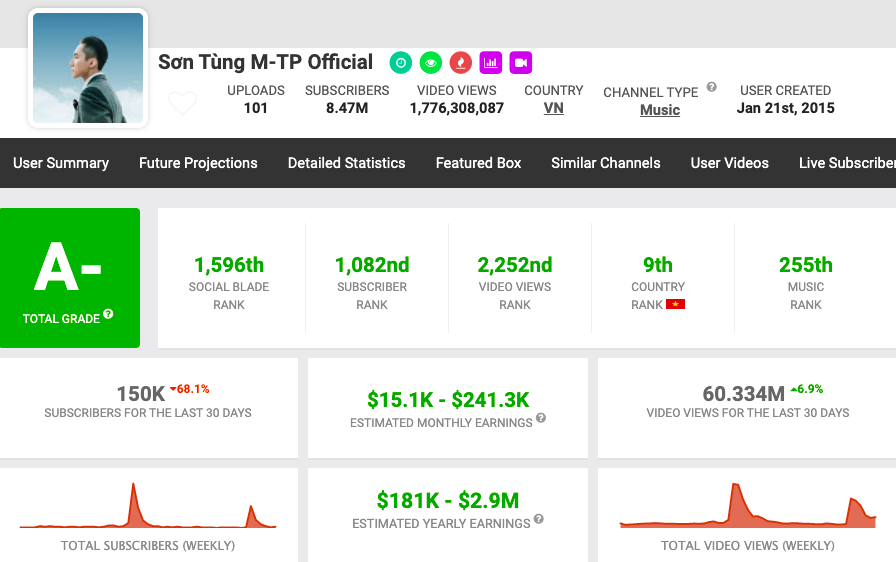Screen dimensions: 896x562
Task: Click the 255th music rank value
Action: (x=806, y=265)
